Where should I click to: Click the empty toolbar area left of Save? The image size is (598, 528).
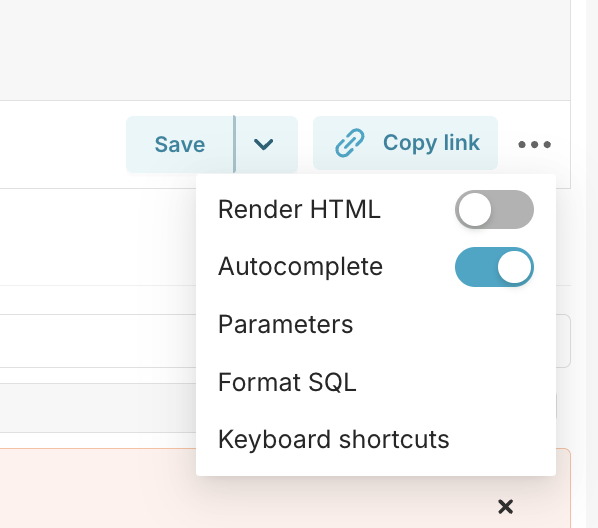click(x=63, y=145)
